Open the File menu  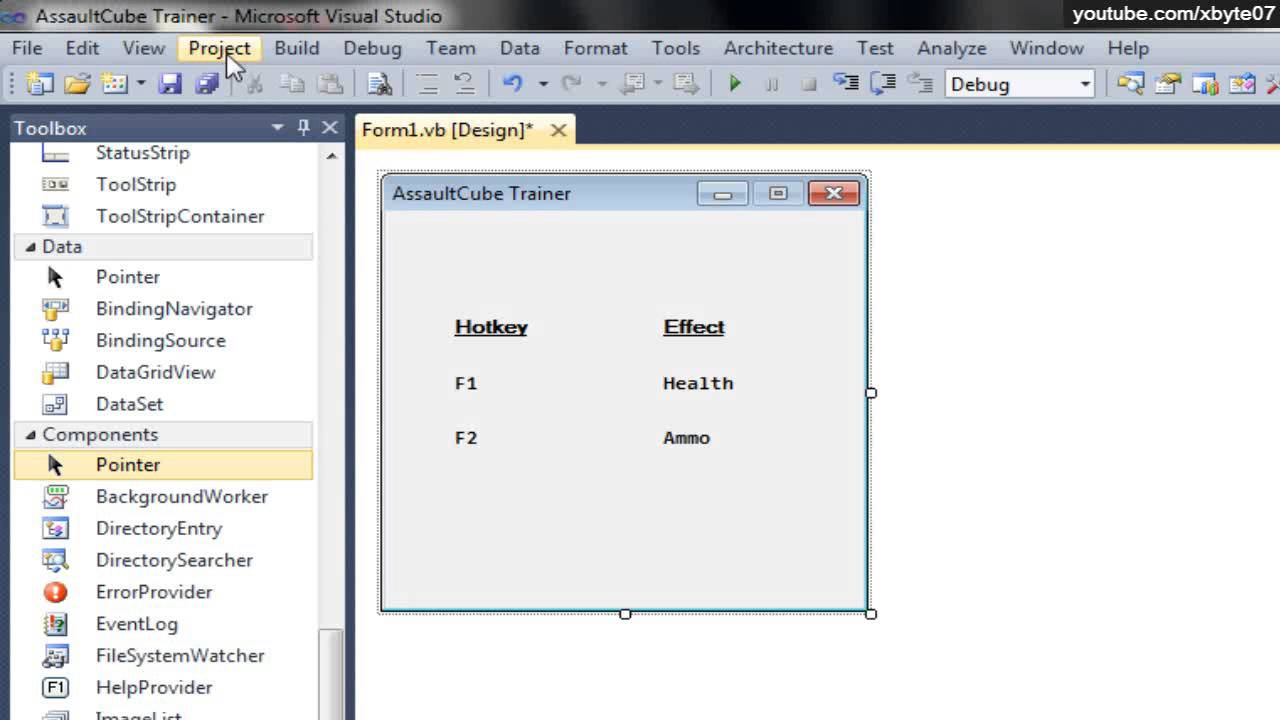point(27,48)
